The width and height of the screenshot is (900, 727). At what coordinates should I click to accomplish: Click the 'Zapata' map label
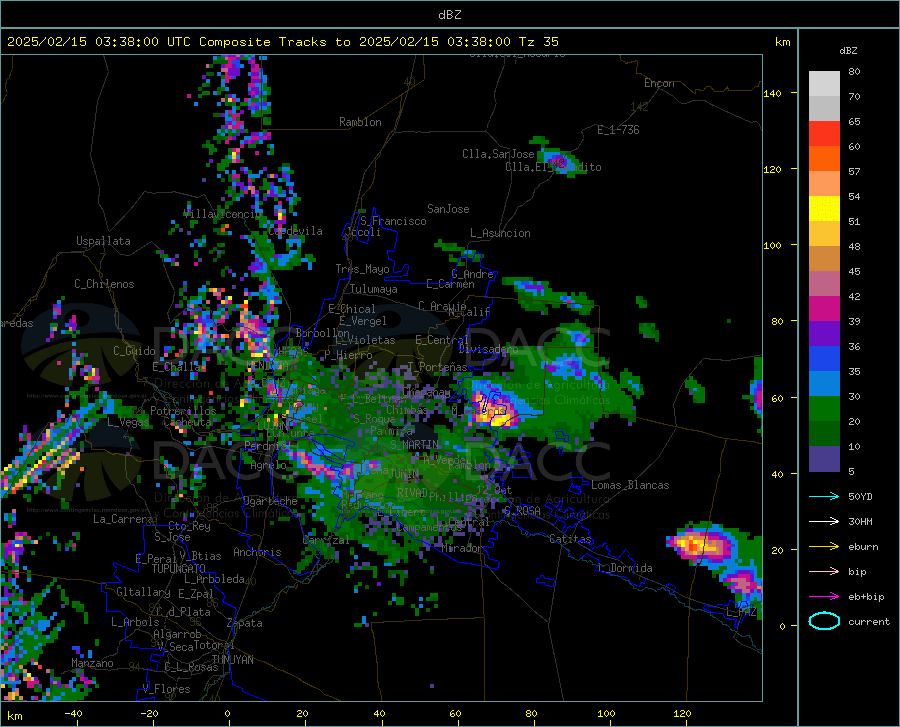[245, 623]
